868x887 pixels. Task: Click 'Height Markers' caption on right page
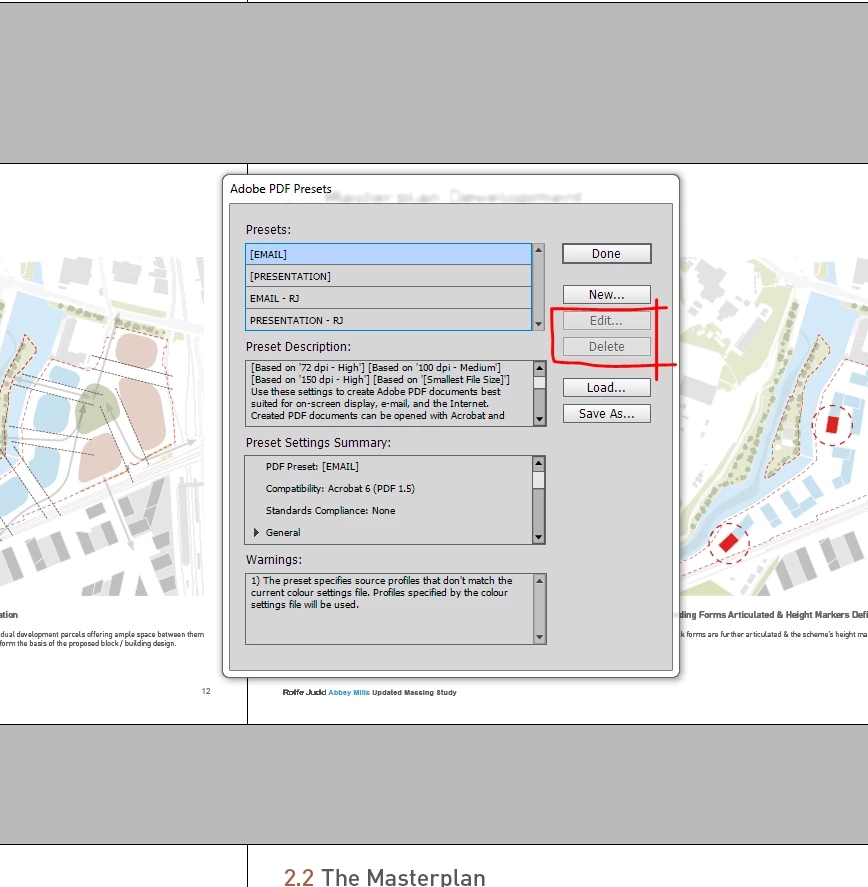[817, 615]
